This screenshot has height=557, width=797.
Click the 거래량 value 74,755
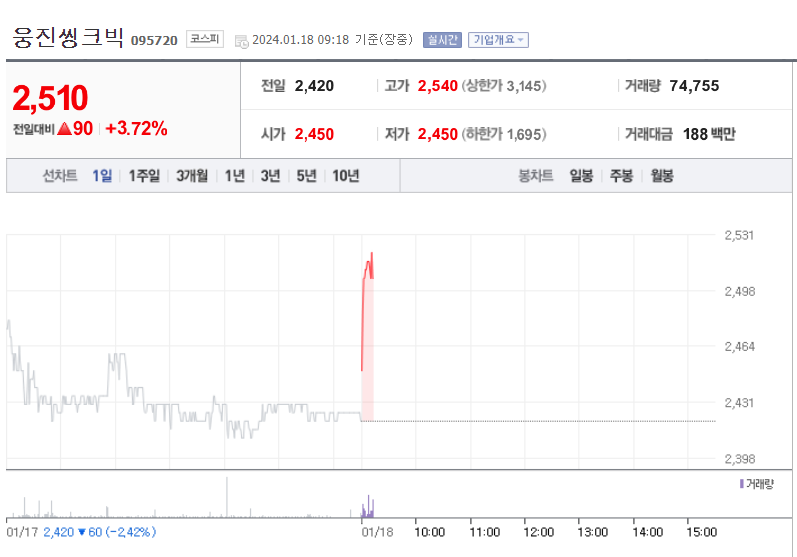(694, 86)
